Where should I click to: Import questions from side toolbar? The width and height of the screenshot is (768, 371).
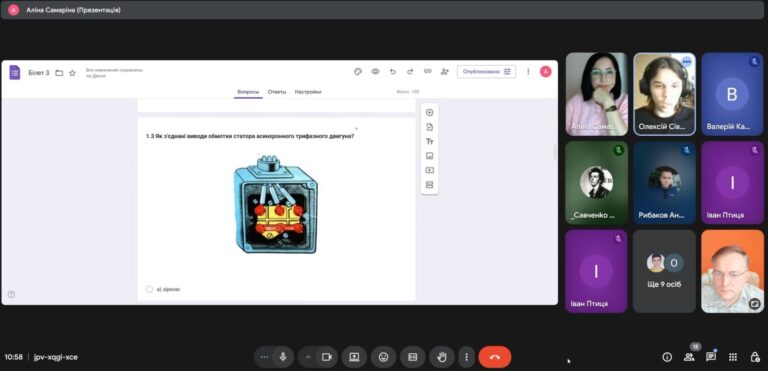(430, 127)
